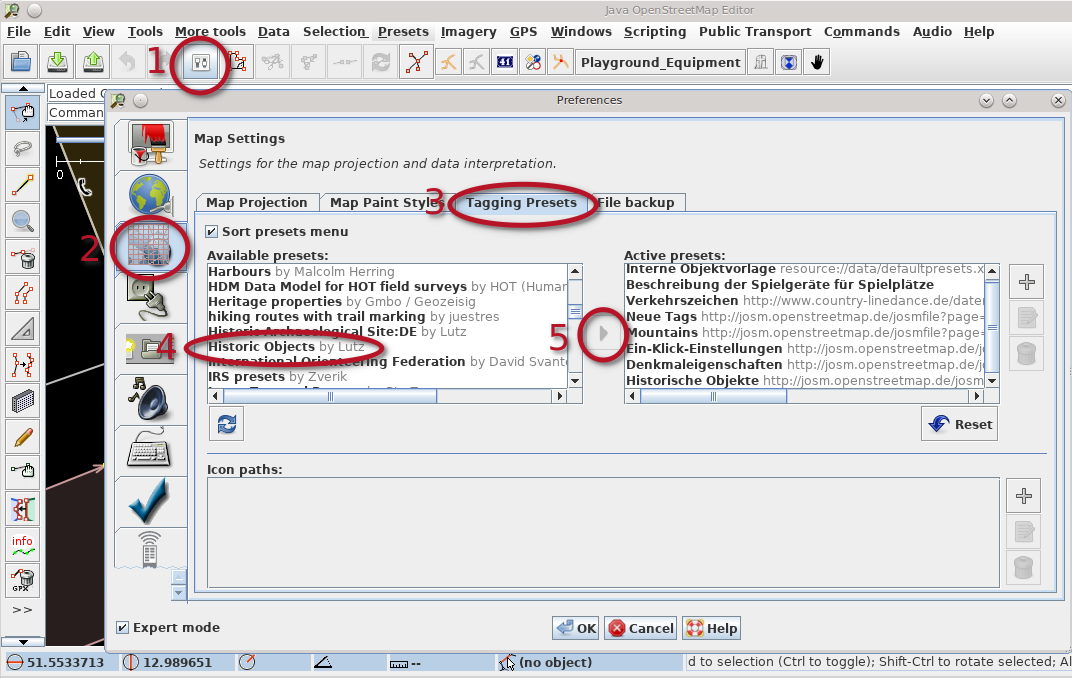Screen dimensions: 1072x678
Task: Open Keyboard Shortcuts preferences icon
Action: [150, 449]
